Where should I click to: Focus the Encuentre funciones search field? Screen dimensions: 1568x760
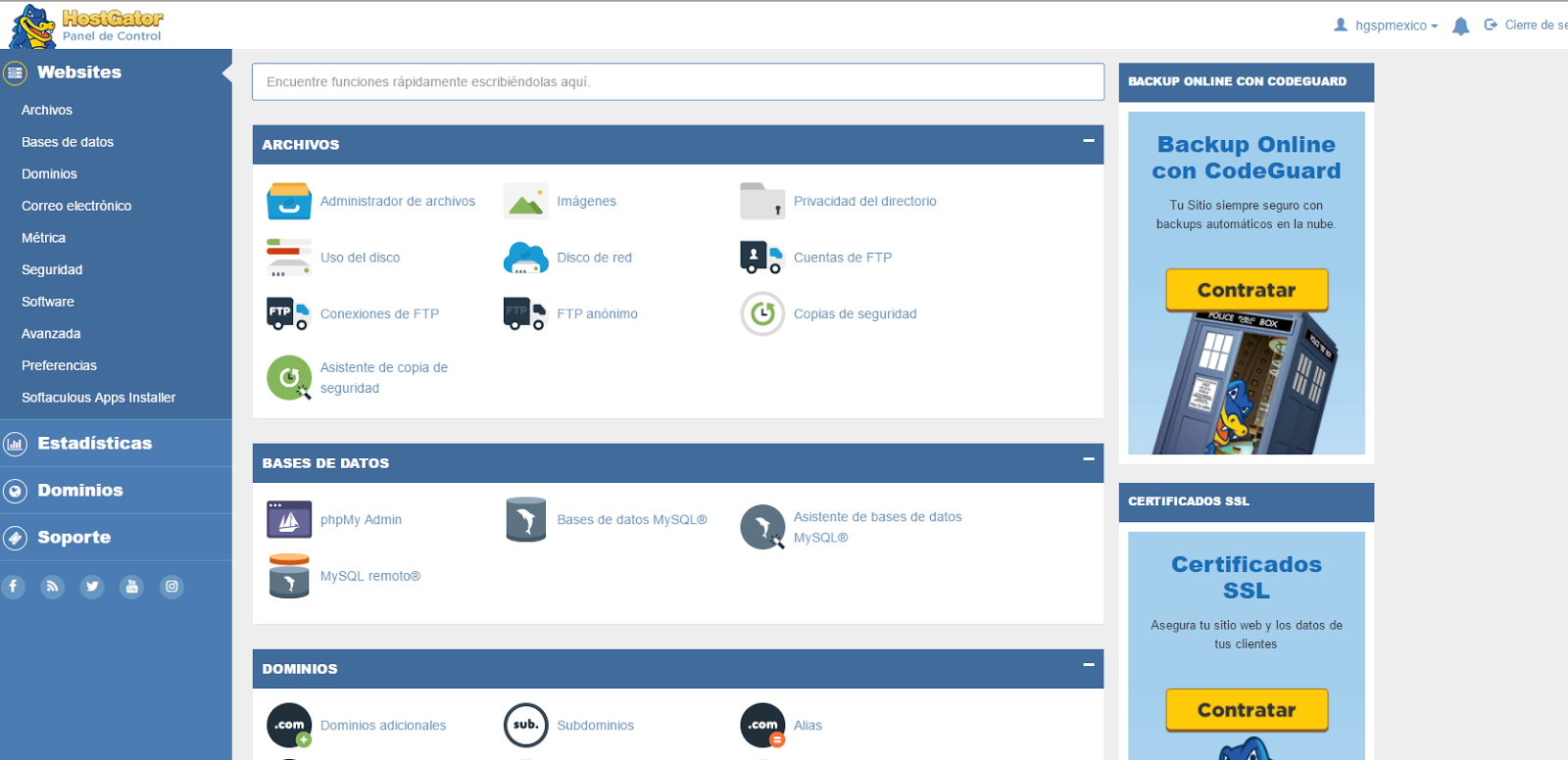pos(678,82)
